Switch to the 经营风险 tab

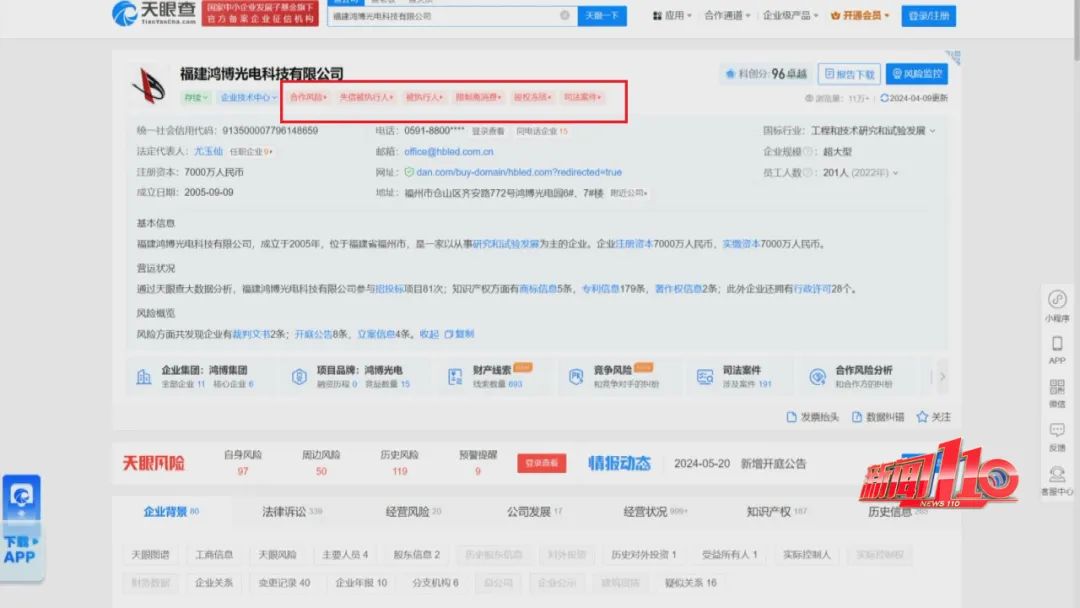[x=413, y=512]
